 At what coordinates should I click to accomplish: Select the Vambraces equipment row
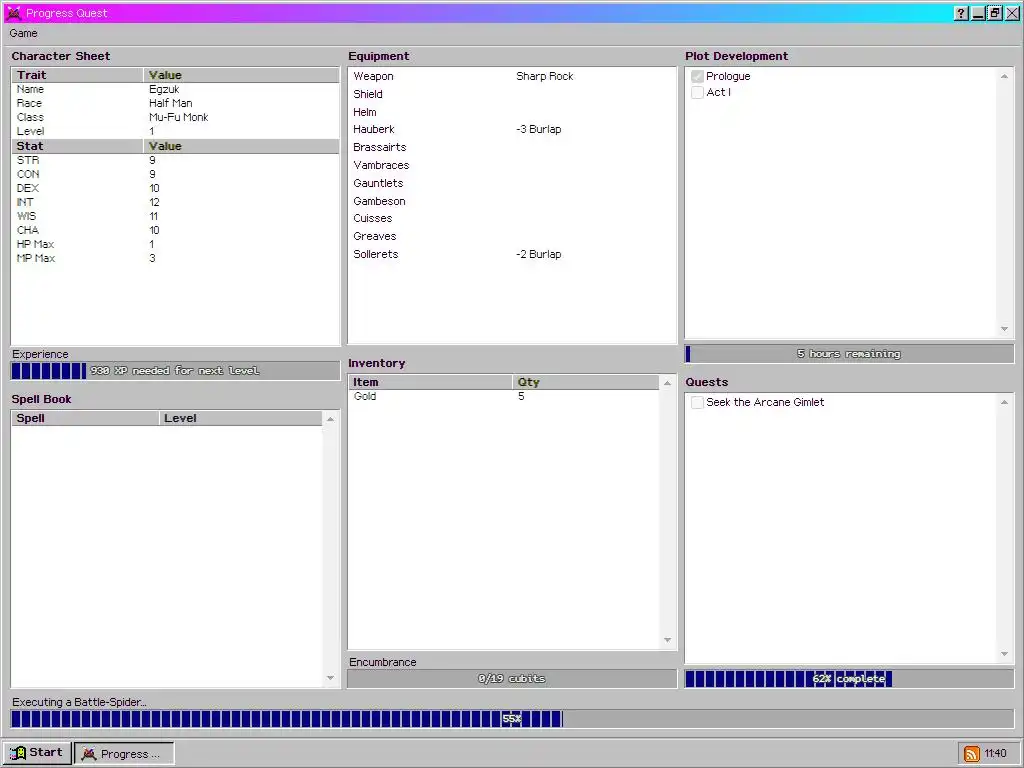tap(512, 165)
